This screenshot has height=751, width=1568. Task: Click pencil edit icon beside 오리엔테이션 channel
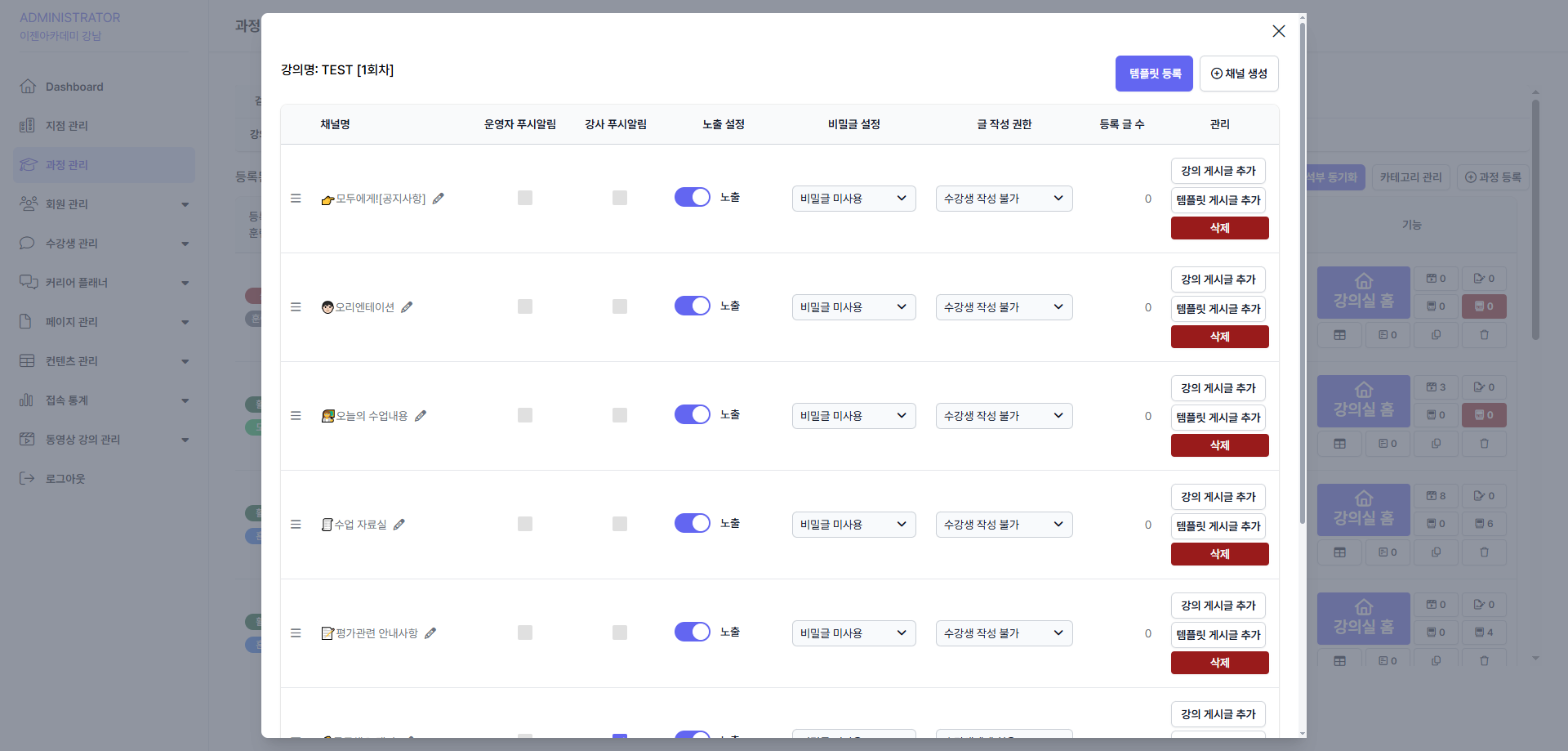click(x=407, y=307)
